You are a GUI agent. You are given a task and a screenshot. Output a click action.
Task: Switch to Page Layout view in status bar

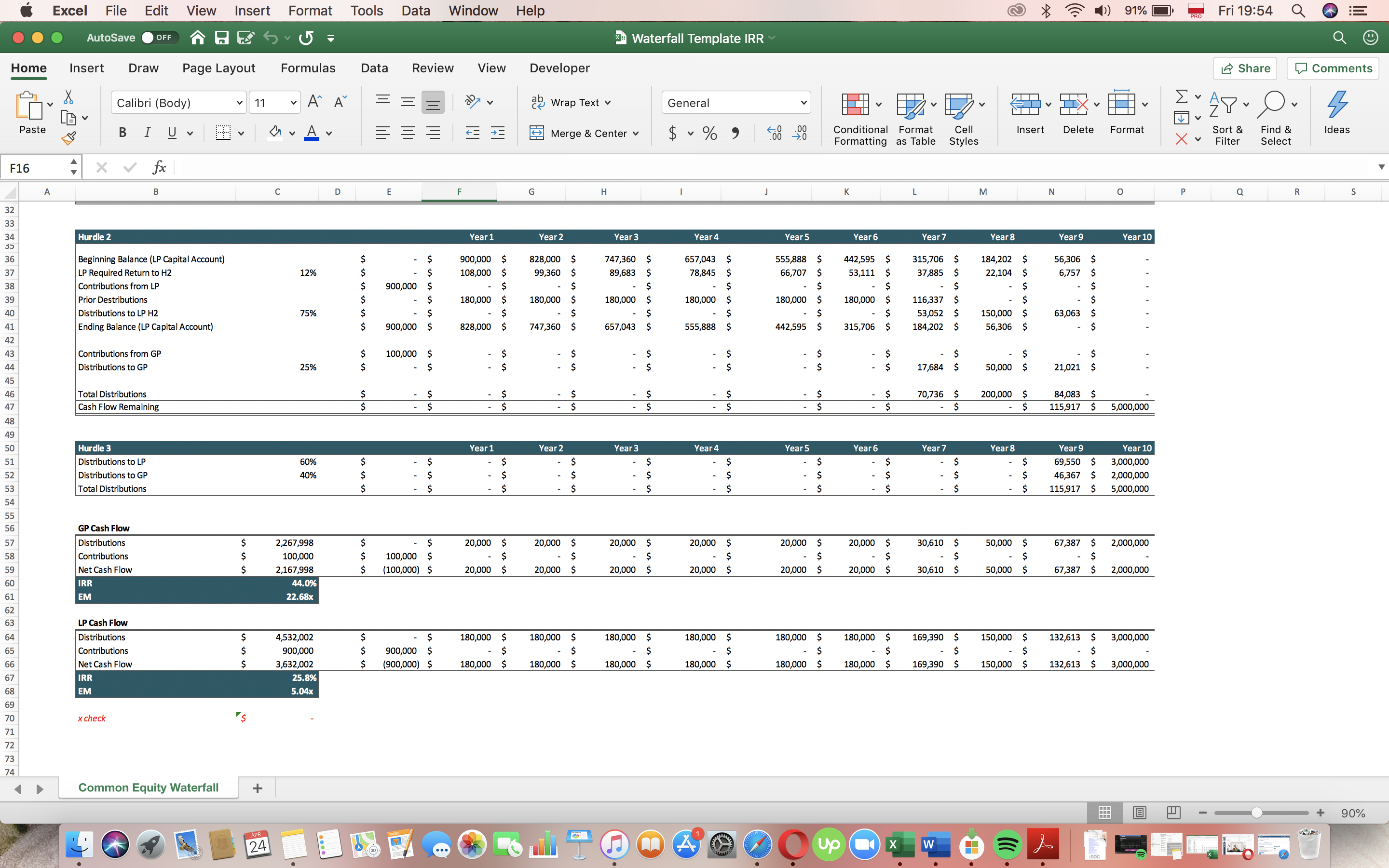point(1139,813)
